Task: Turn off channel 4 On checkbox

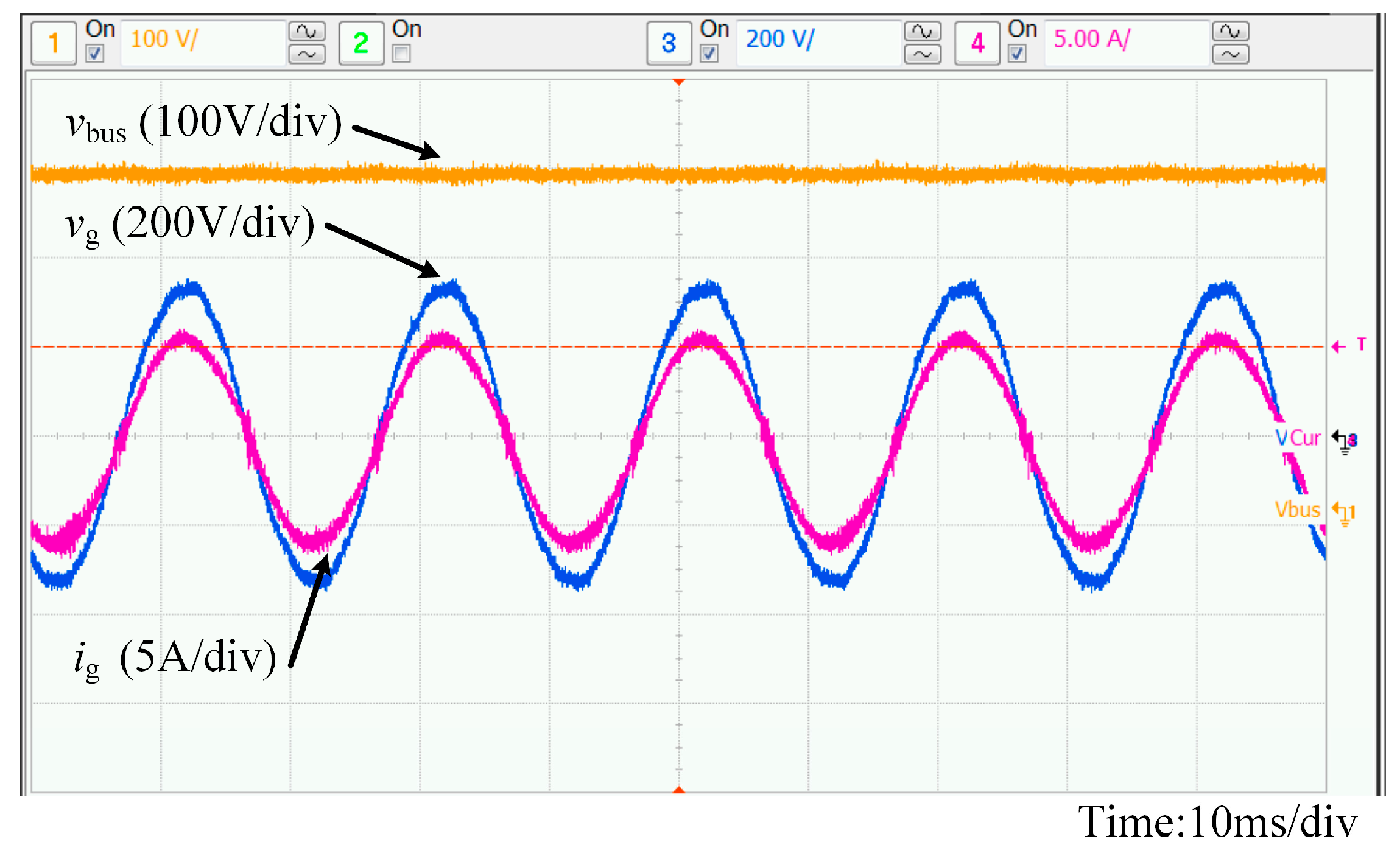Action: 1016,54
